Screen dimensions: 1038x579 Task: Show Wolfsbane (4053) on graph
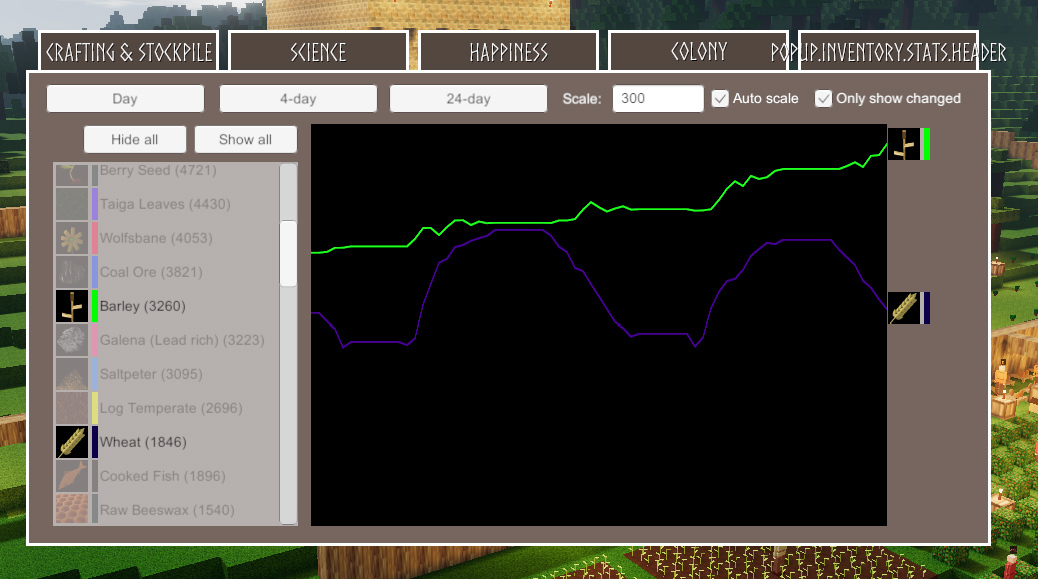(x=156, y=238)
